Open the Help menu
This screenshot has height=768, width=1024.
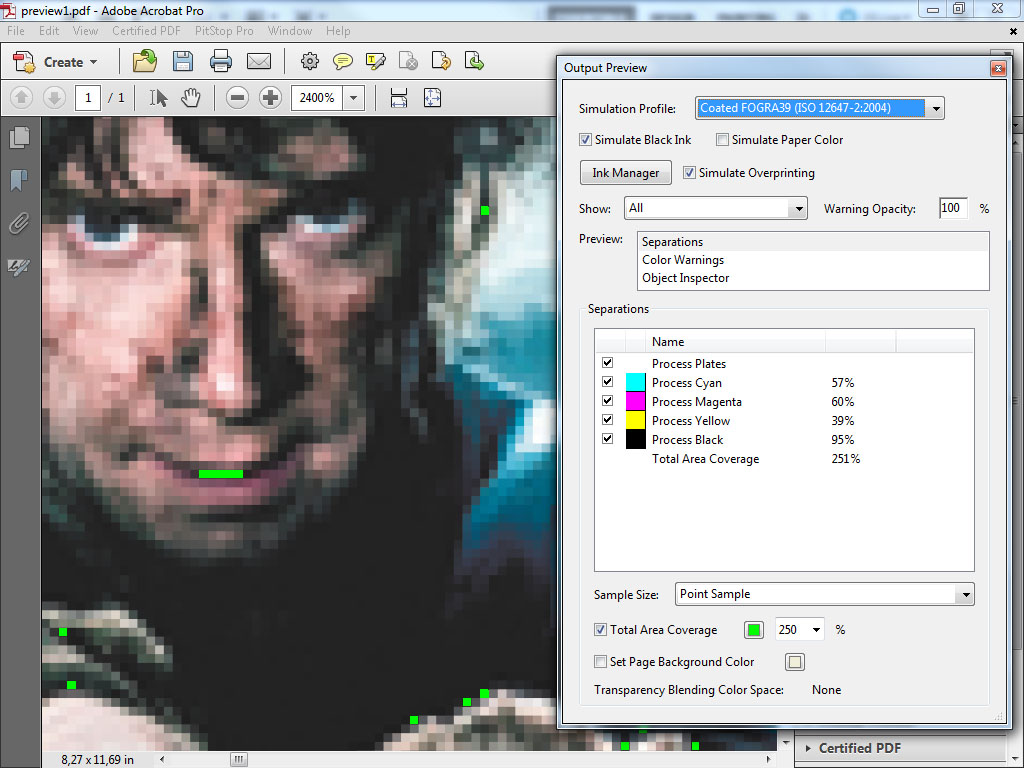(338, 31)
